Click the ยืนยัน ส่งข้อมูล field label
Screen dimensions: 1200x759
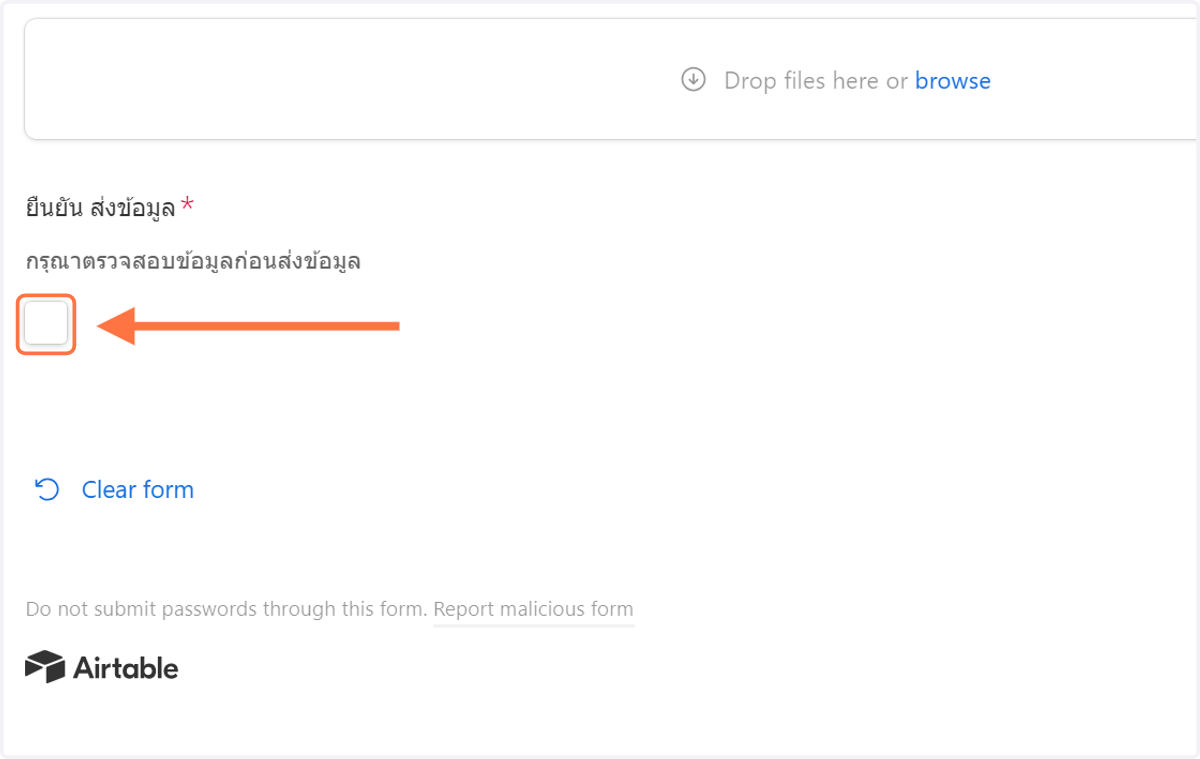point(100,208)
